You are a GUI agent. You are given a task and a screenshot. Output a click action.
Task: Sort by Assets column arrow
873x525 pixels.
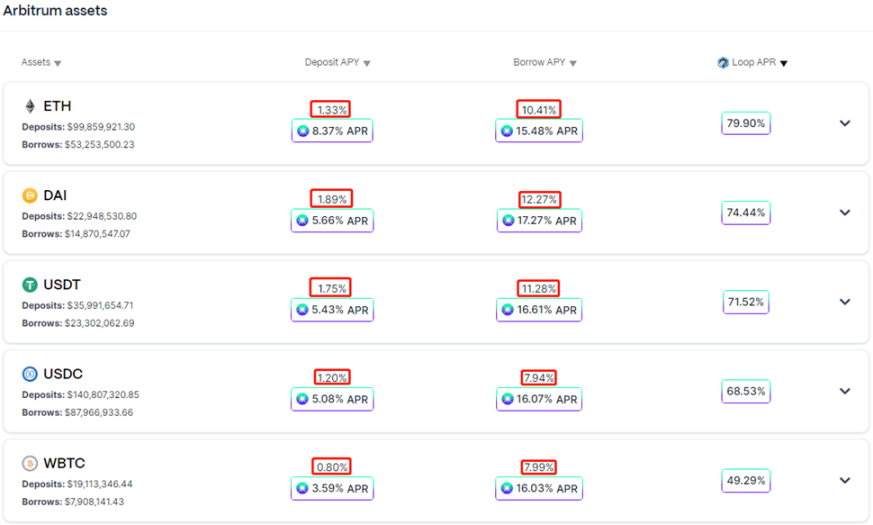pos(58,63)
